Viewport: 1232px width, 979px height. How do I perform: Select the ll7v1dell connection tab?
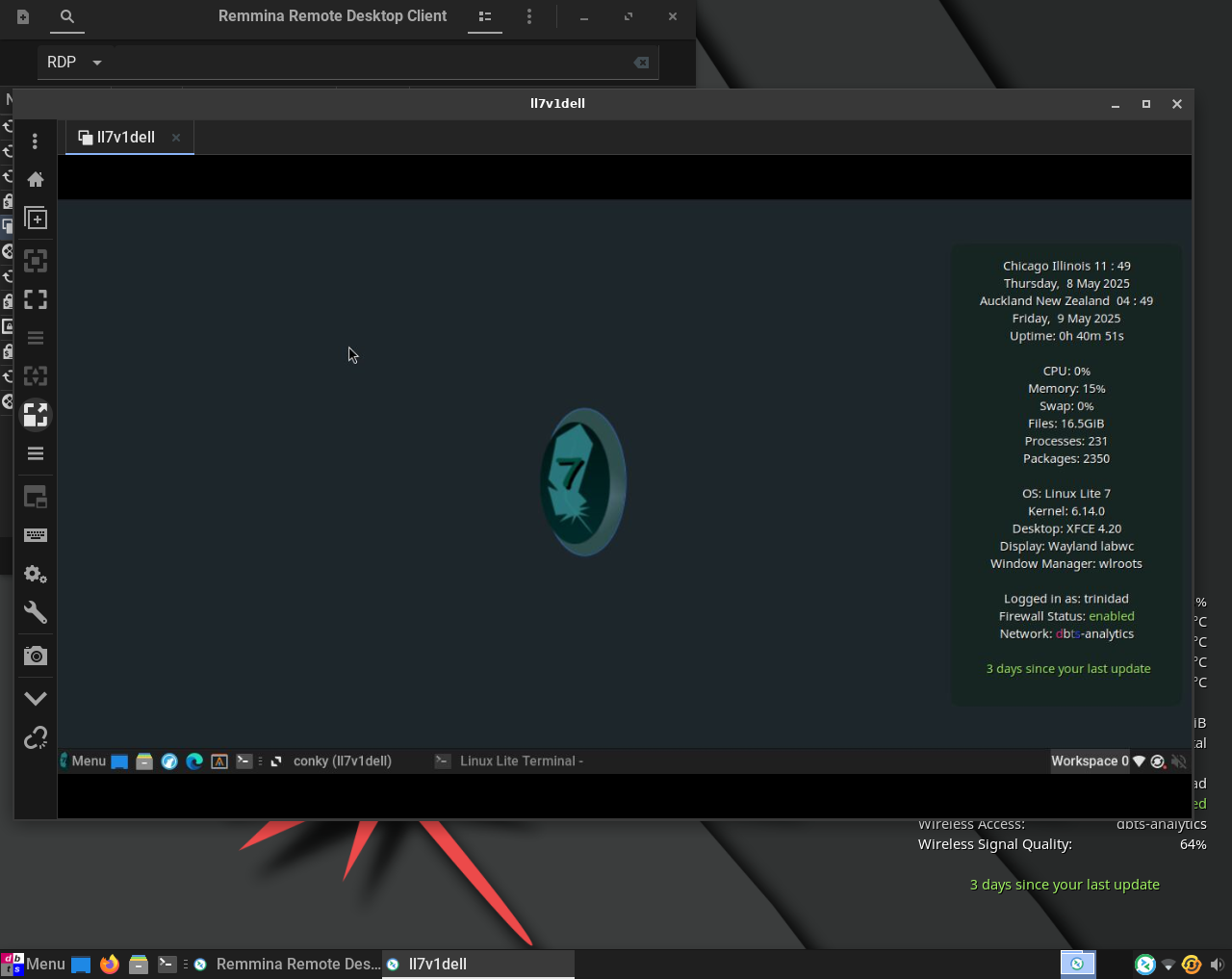[x=116, y=138]
